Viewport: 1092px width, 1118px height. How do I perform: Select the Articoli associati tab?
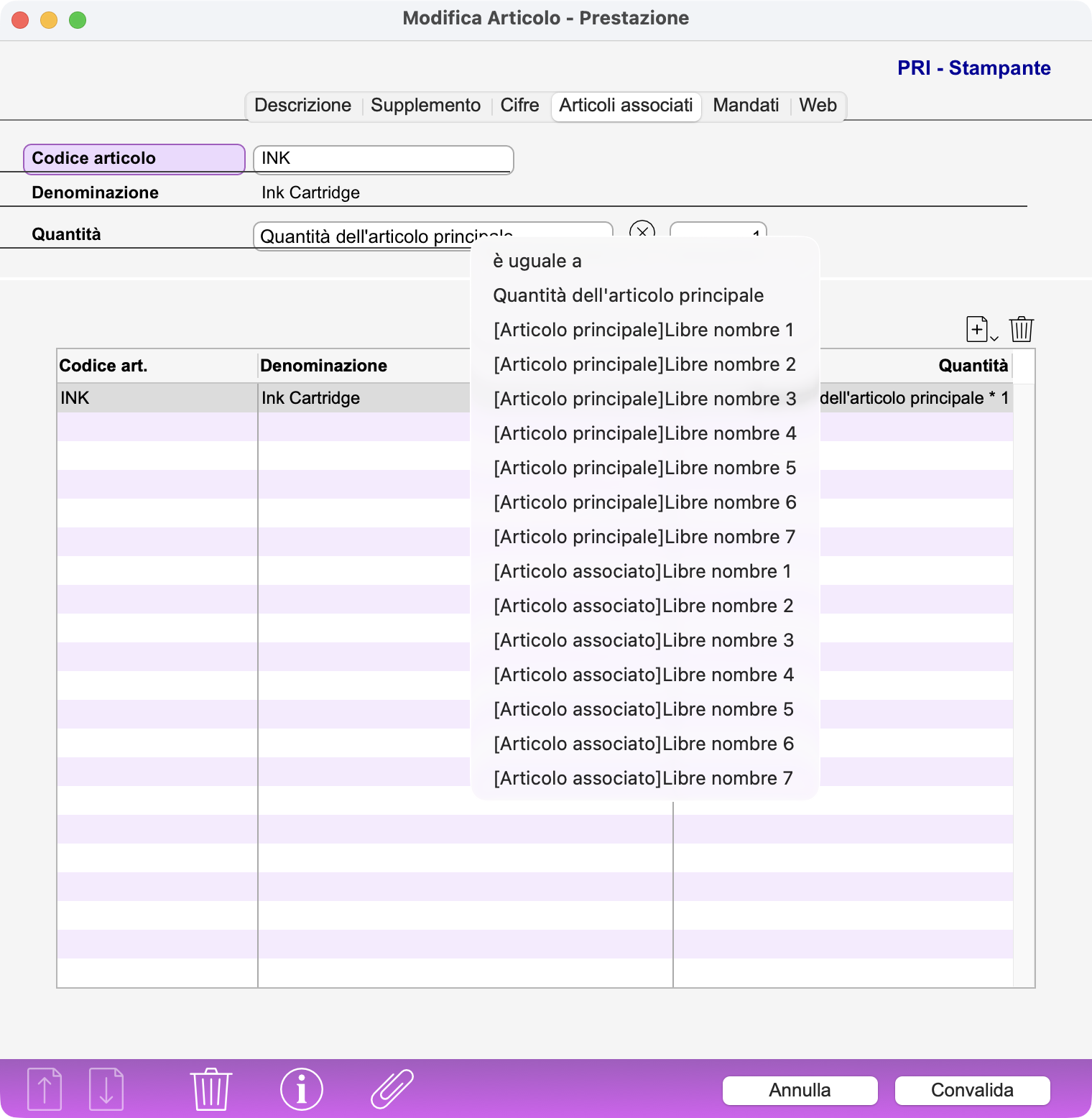click(626, 106)
